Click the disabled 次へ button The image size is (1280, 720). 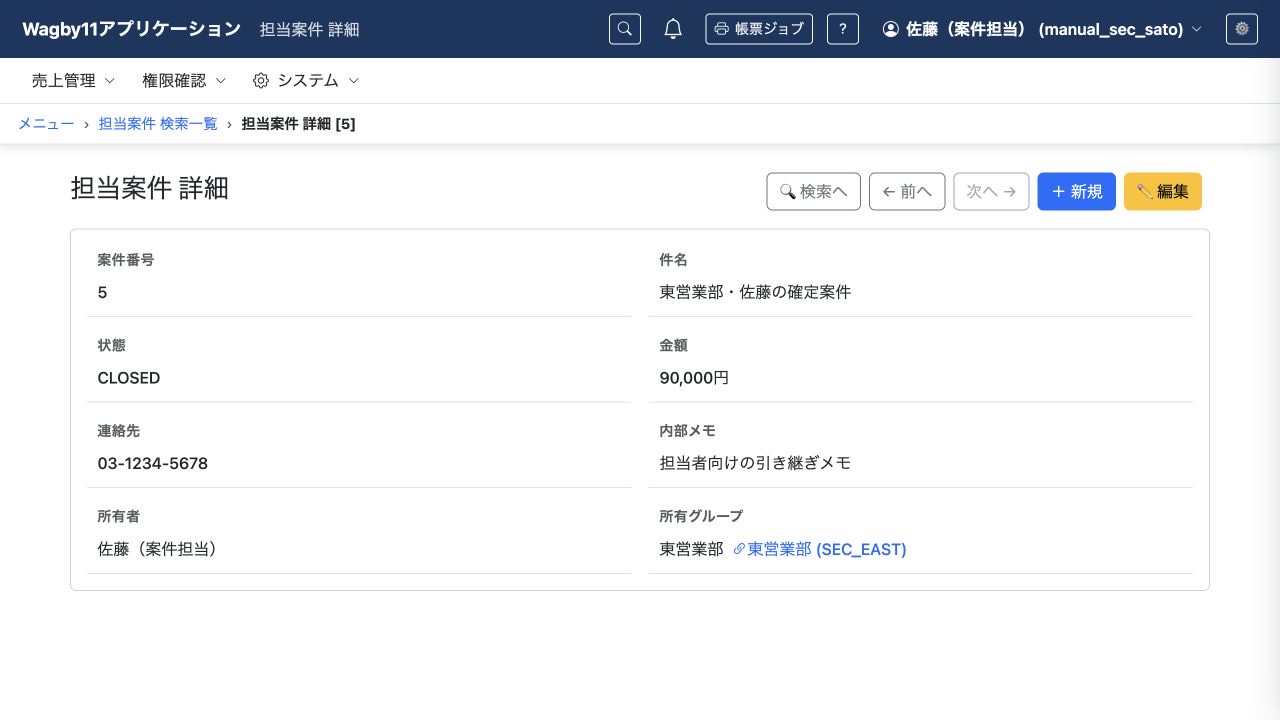point(991,191)
